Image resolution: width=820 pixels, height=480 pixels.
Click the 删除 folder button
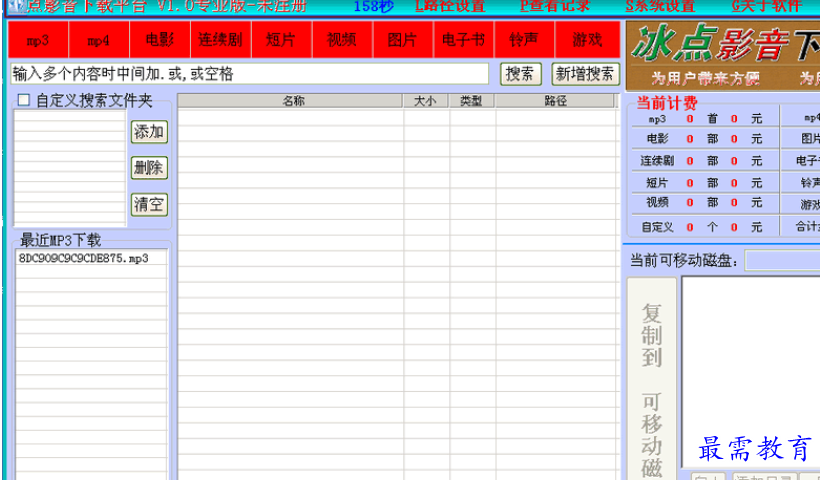pos(149,168)
